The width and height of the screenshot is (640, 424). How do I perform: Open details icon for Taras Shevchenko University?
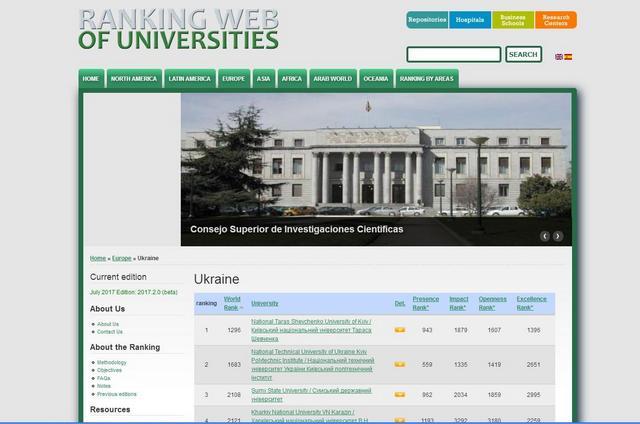coord(400,330)
